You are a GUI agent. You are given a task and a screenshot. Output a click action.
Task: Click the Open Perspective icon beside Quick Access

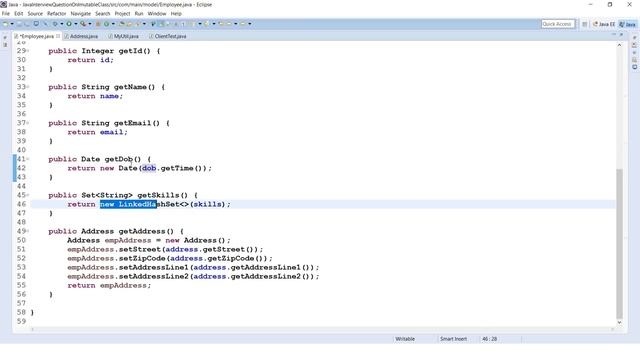coord(584,24)
